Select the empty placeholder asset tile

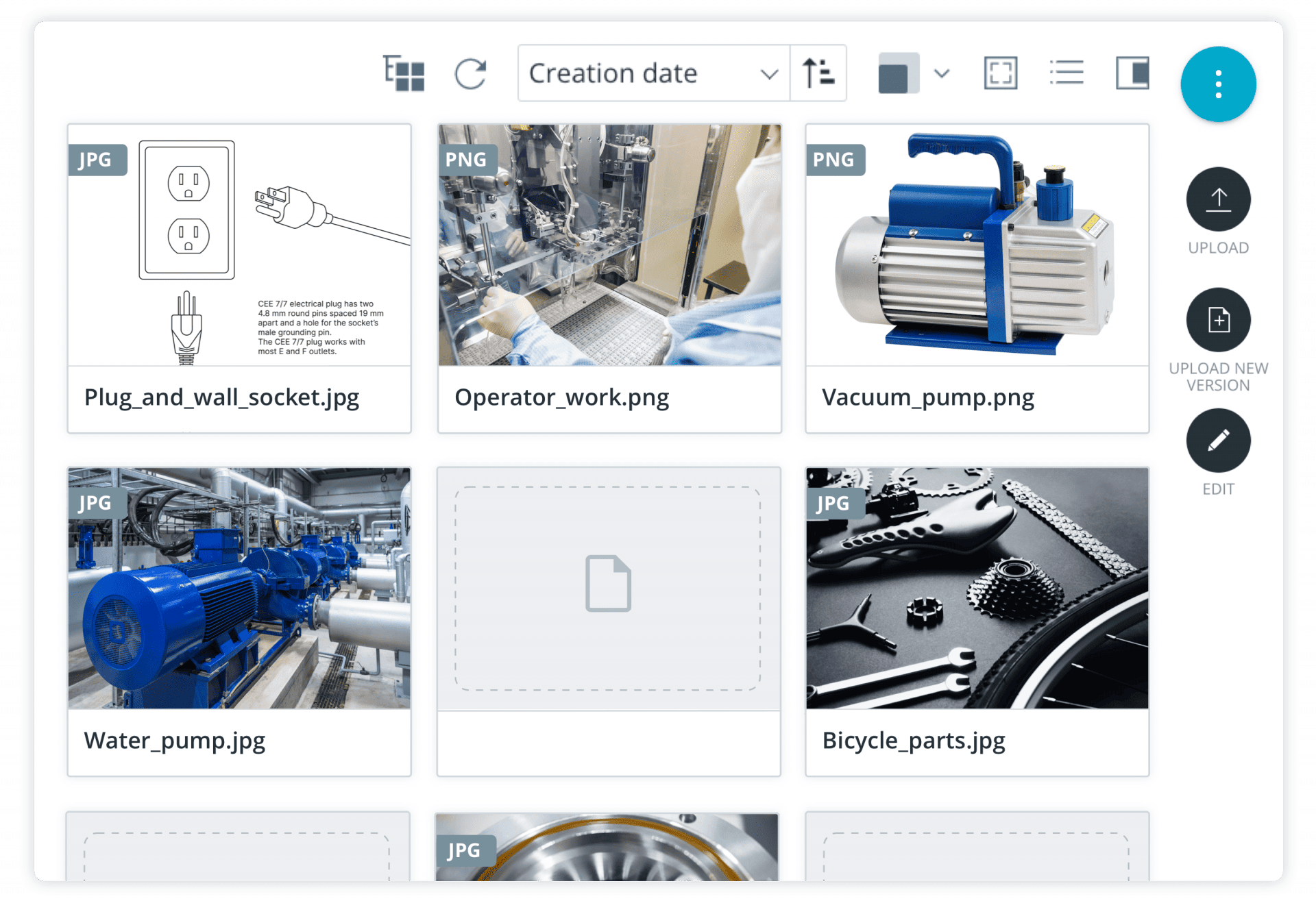pos(608,584)
